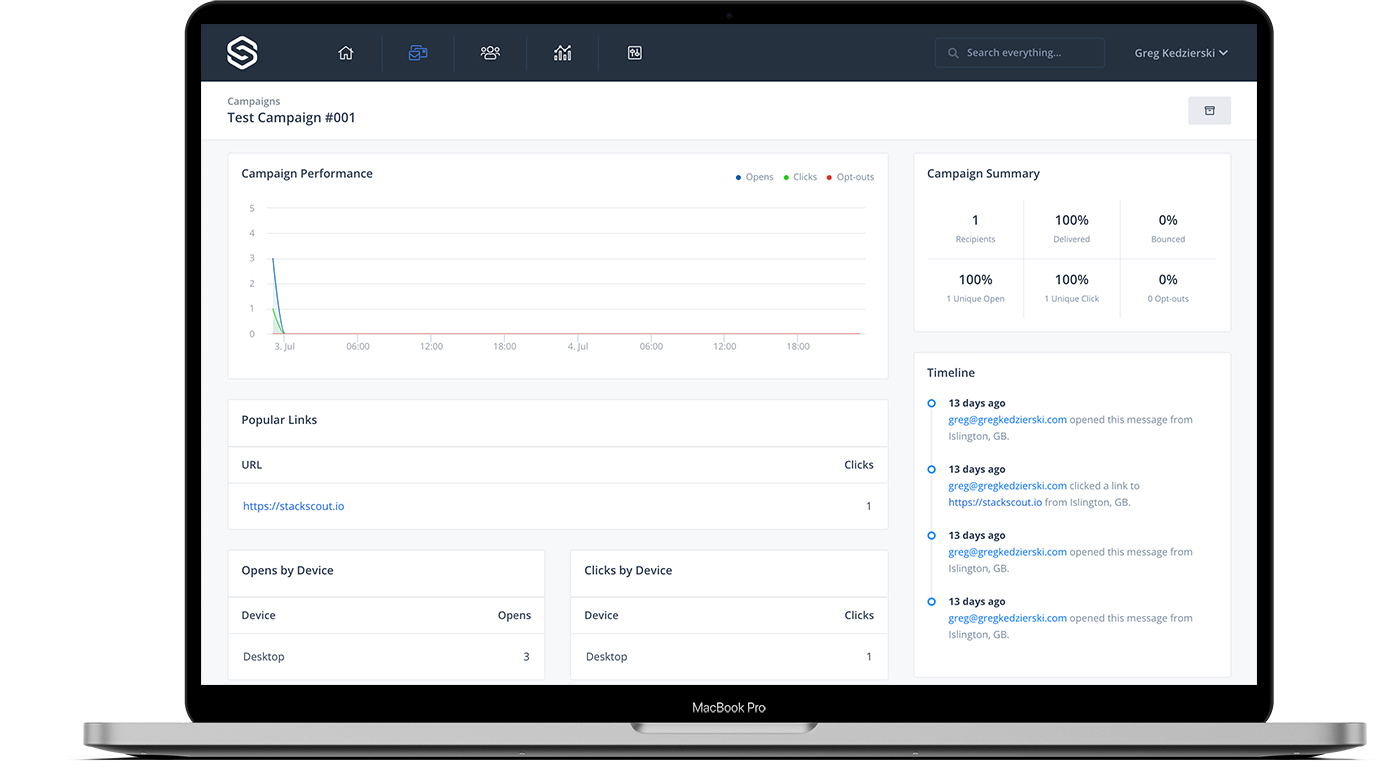Screen dimensions: 1396x772
Task: View analytics via the chart icon
Action: click(562, 52)
